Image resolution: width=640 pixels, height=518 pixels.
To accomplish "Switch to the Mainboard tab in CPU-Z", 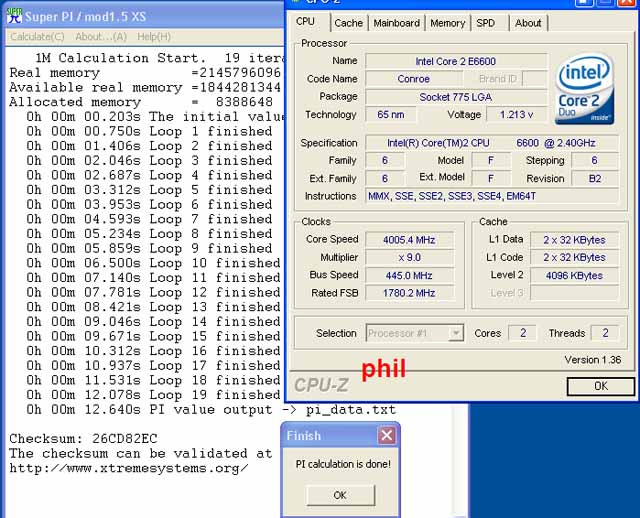I will (396, 23).
